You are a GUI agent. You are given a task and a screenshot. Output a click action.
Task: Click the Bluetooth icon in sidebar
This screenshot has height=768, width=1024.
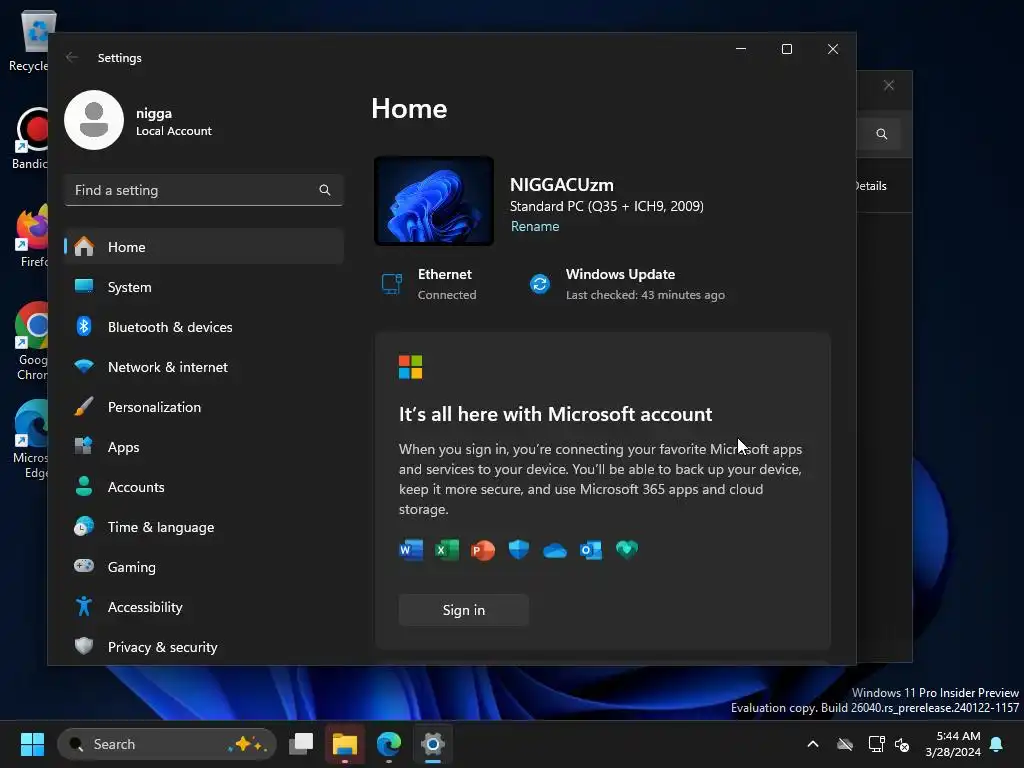(84, 326)
